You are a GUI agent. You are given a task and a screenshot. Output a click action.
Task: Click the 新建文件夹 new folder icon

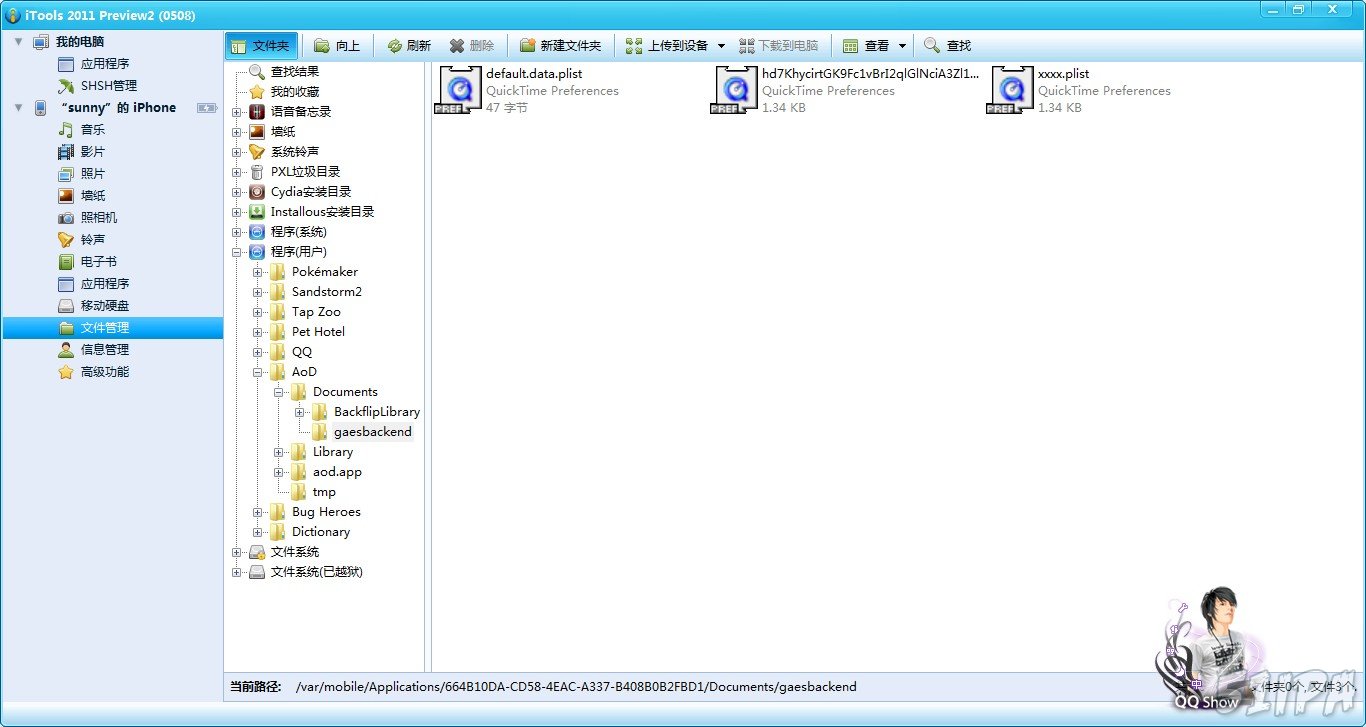527,46
